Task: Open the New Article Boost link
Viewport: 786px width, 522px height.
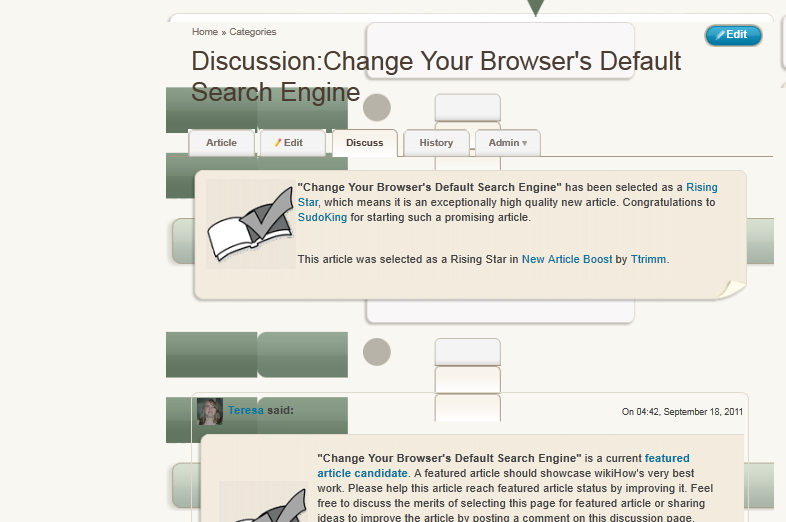Action: [567, 259]
